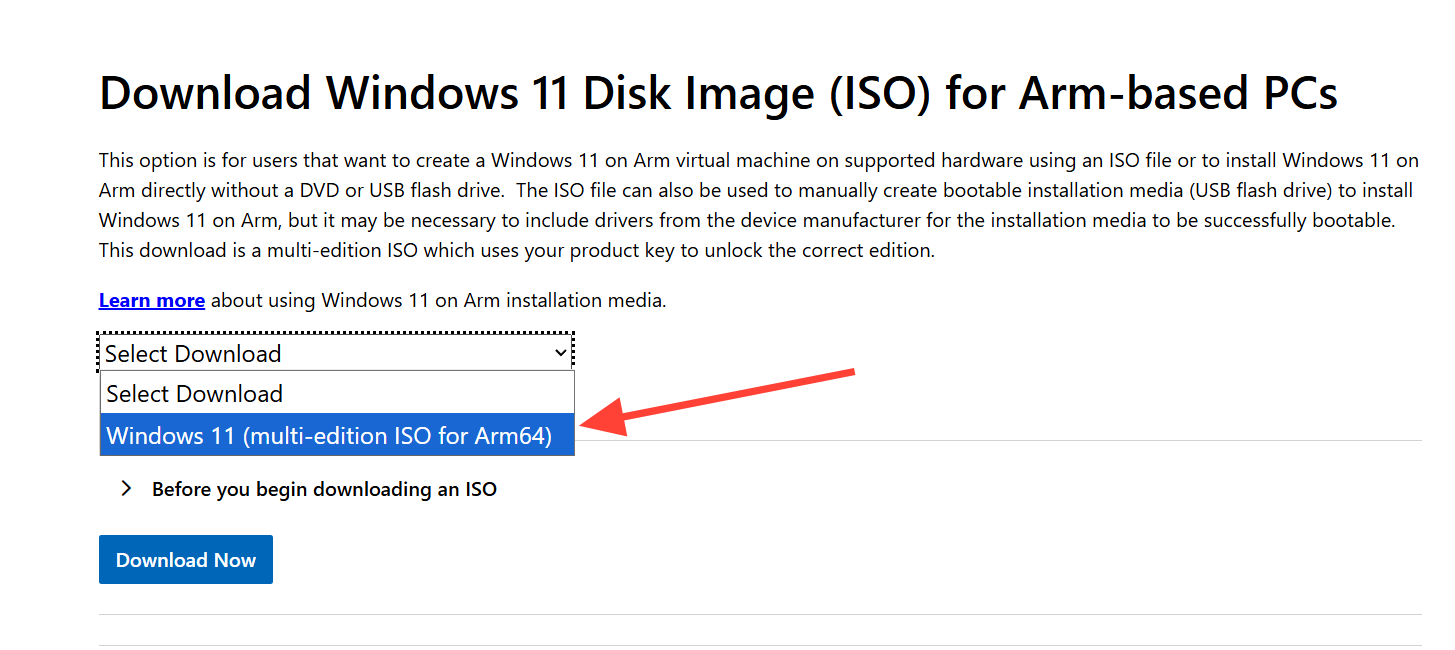
Task: Click the chevron arrow in Select Download box
Action: tap(561, 353)
